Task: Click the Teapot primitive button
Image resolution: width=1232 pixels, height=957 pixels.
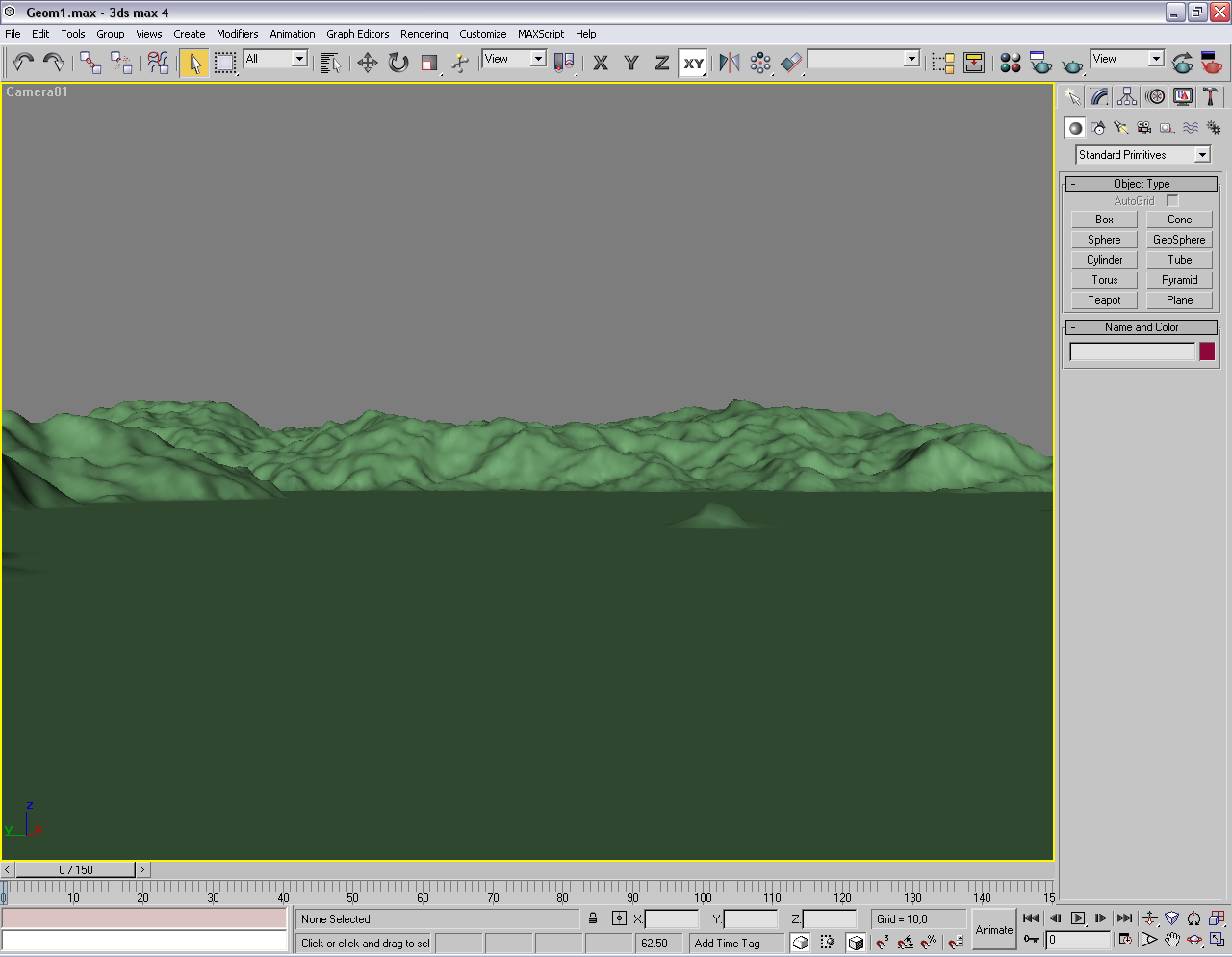Action: coord(1104,300)
